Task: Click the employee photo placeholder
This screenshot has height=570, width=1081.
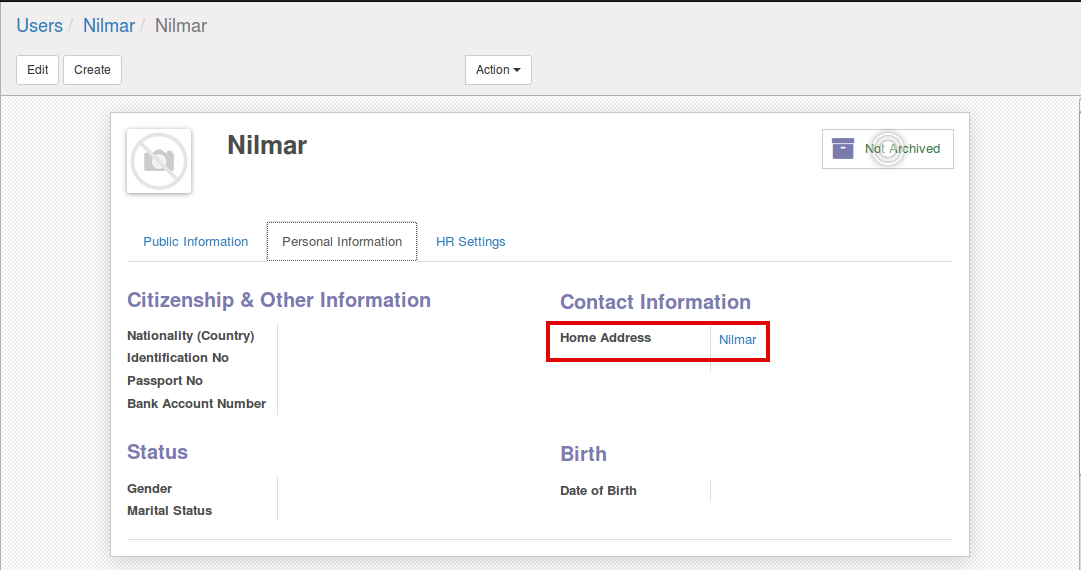Action: 159,160
